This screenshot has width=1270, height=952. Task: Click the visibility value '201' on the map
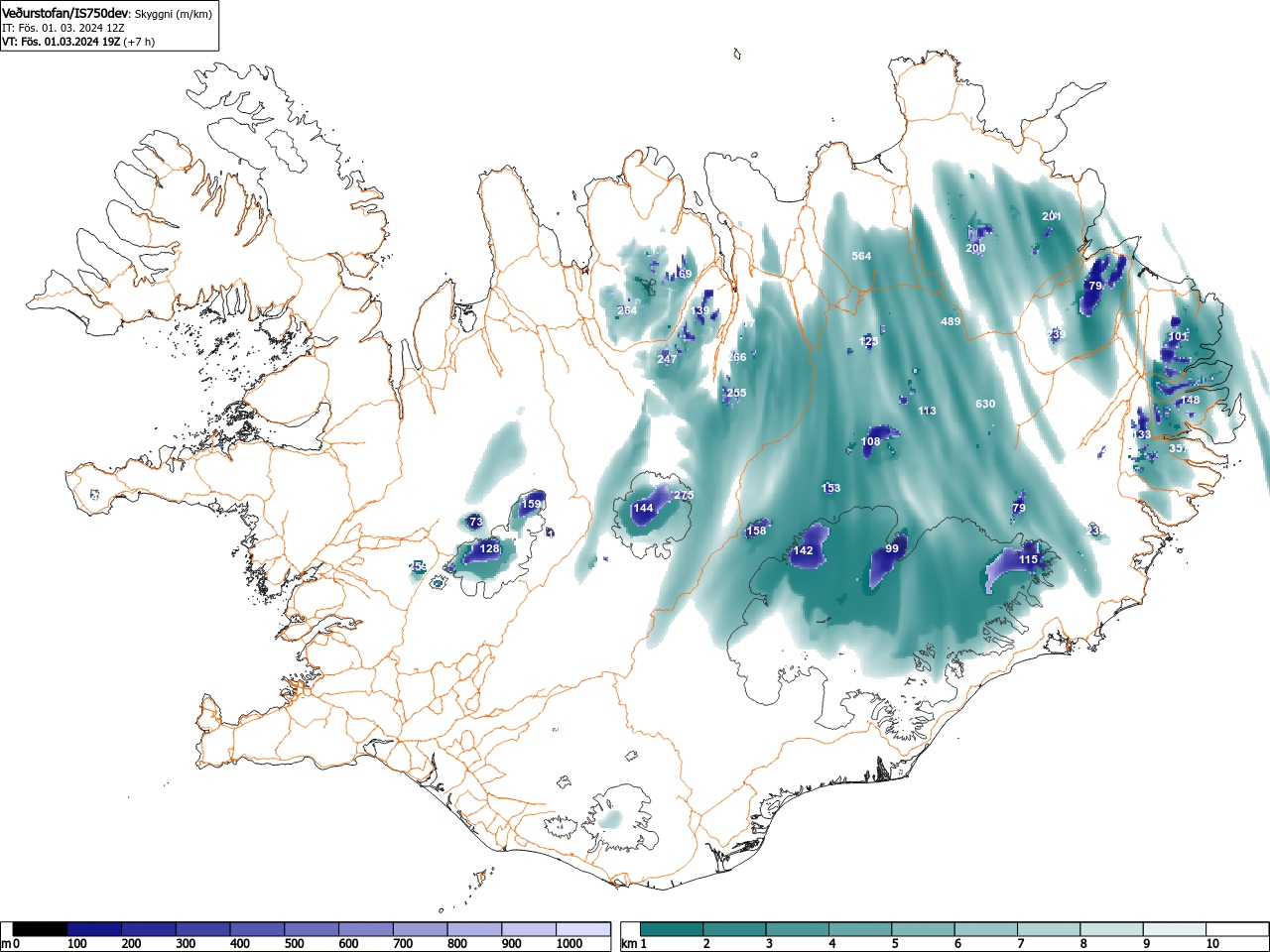click(x=1052, y=216)
